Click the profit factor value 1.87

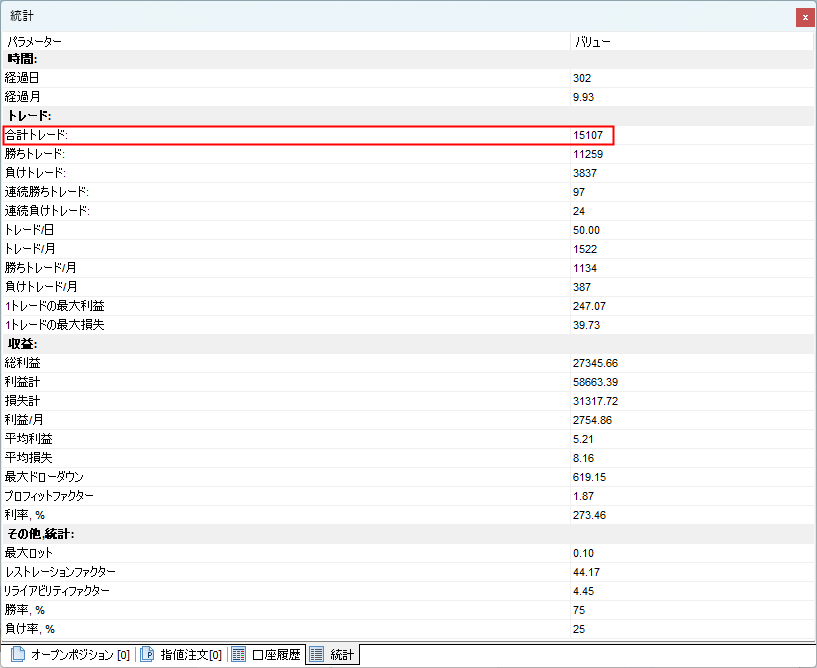click(584, 497)
